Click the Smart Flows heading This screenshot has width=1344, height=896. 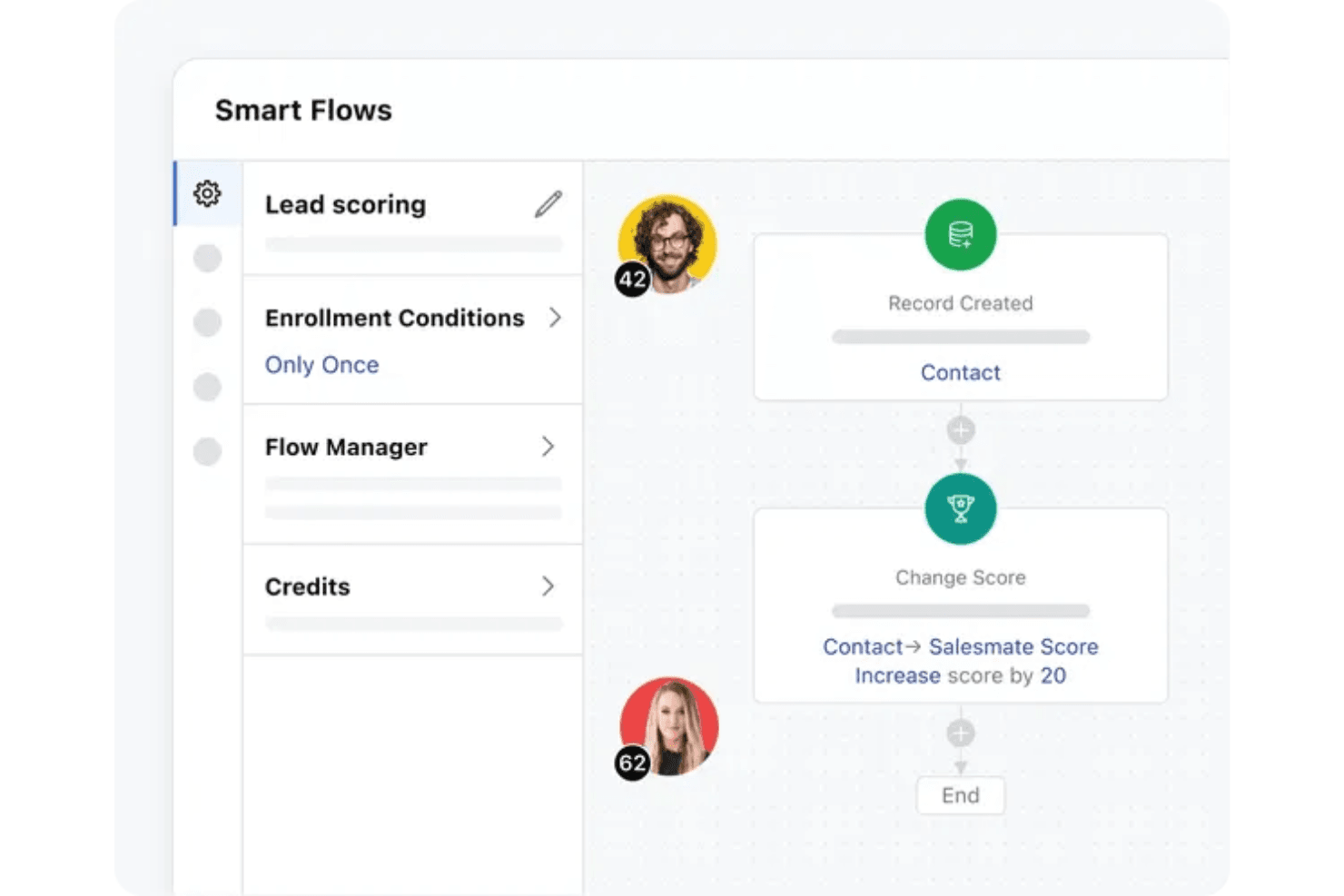(x=303, y=111)
